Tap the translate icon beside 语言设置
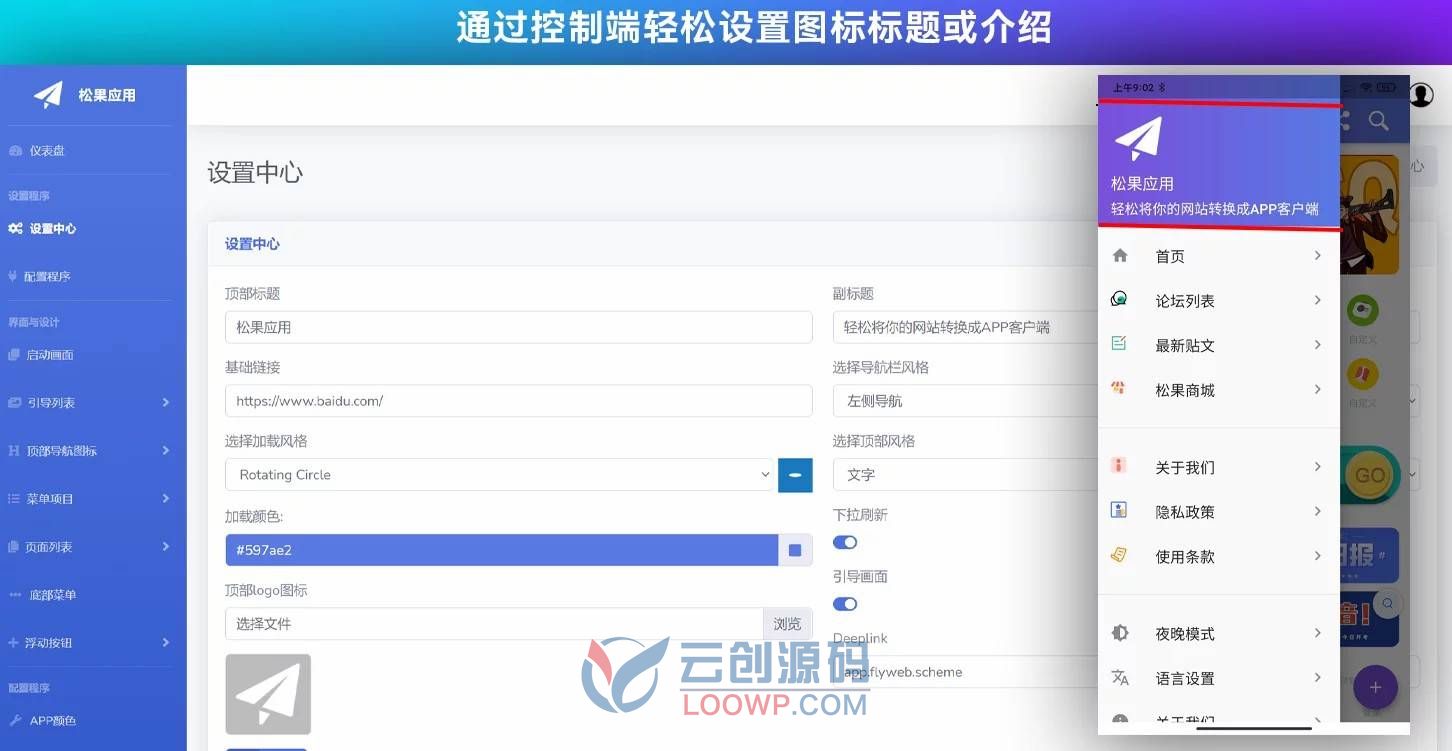This screenshot has height=751, width=1452. coord(1120,678)
